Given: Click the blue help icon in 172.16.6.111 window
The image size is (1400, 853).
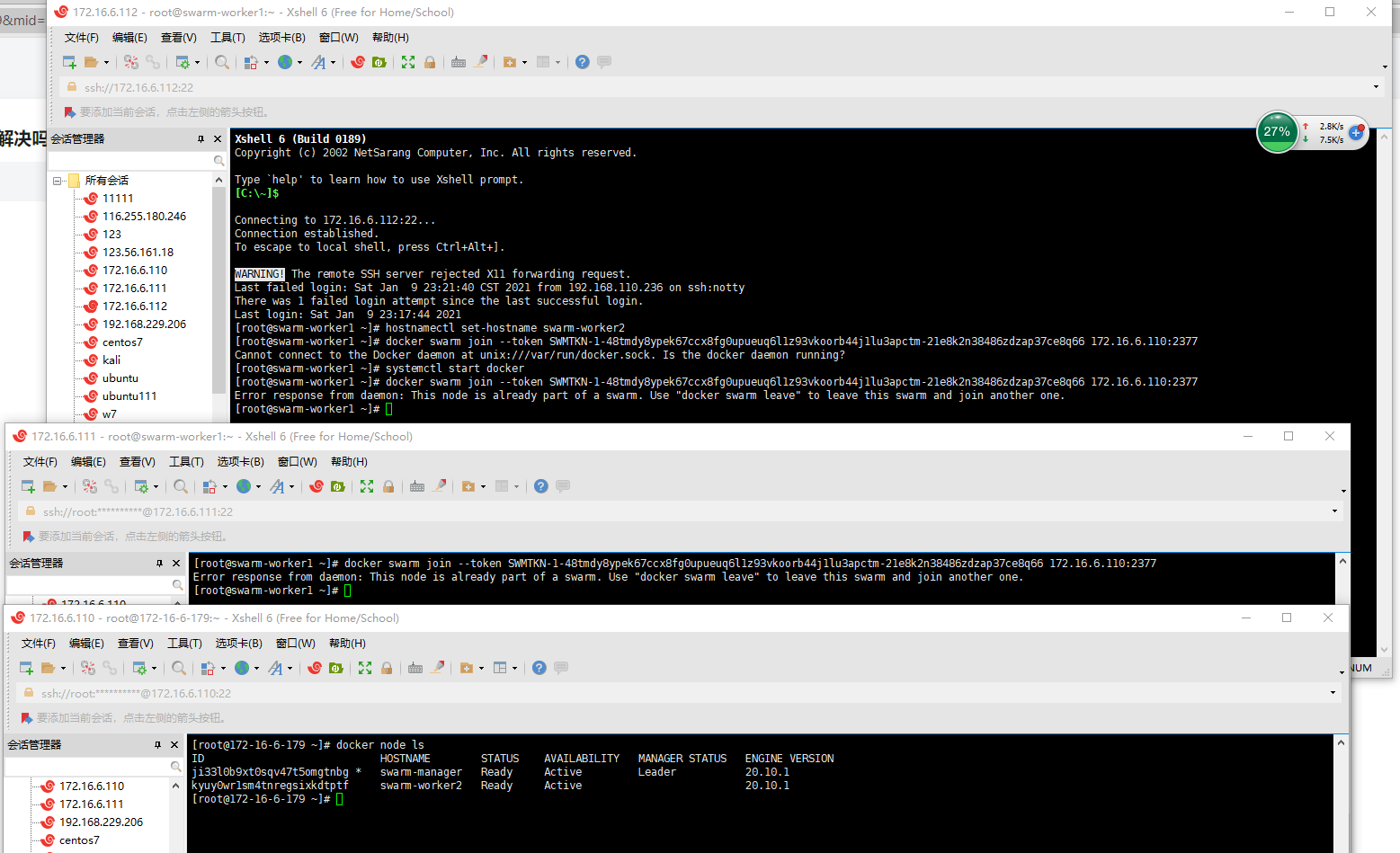Looking at the screenshot, I should (x=541, y=486).
